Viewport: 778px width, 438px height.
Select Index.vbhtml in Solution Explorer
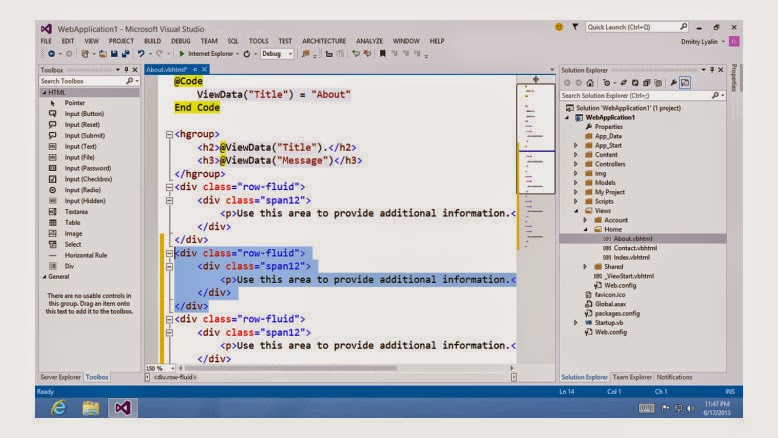631,257
